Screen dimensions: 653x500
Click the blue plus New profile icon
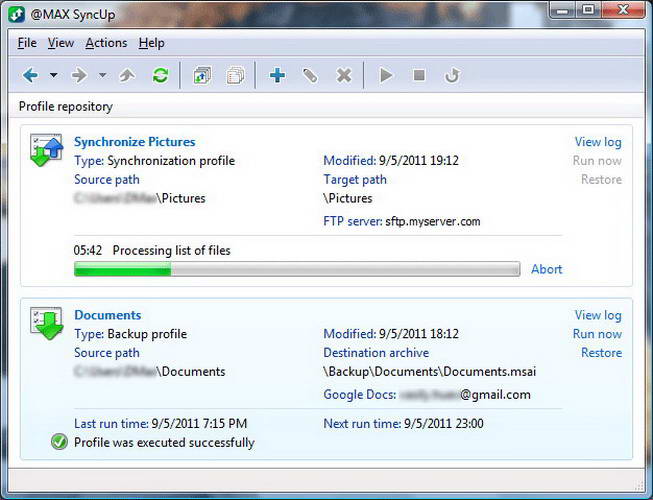[277, 75]
